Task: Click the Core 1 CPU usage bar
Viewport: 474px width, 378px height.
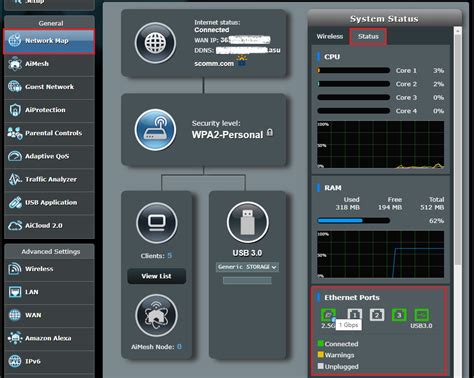Action: coord(354,70)
